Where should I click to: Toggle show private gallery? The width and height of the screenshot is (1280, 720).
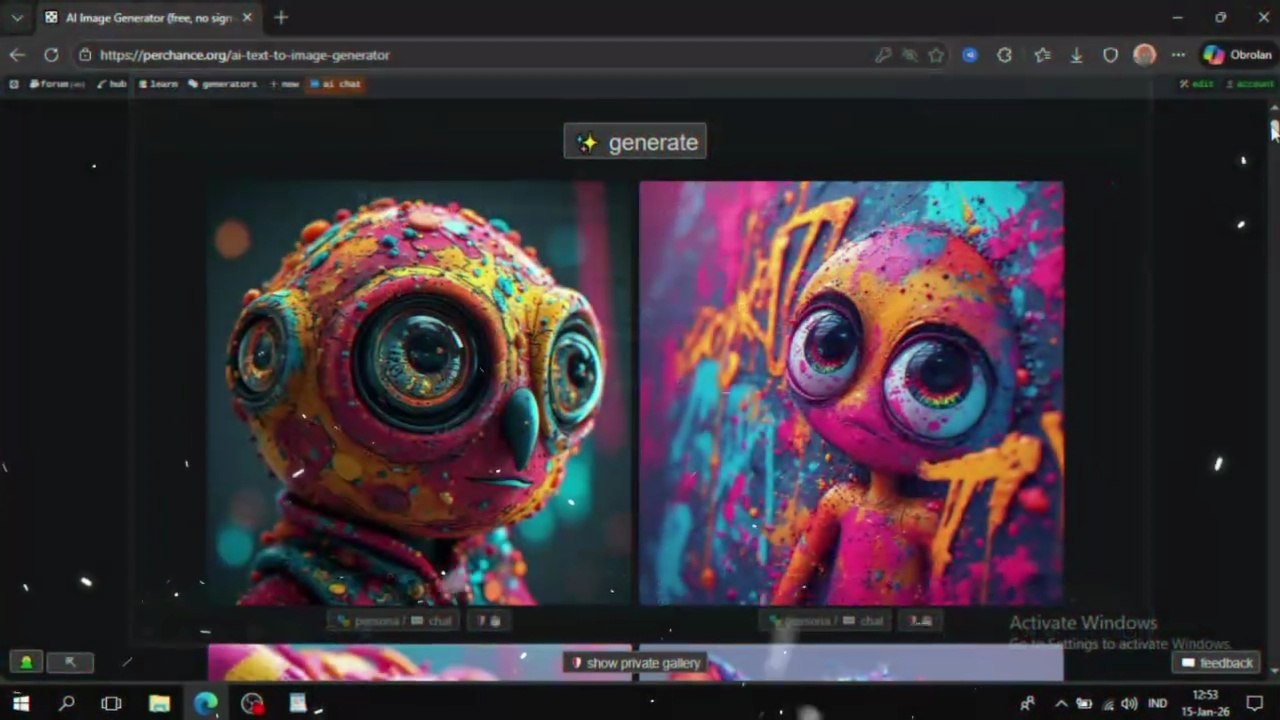(635, 663)
